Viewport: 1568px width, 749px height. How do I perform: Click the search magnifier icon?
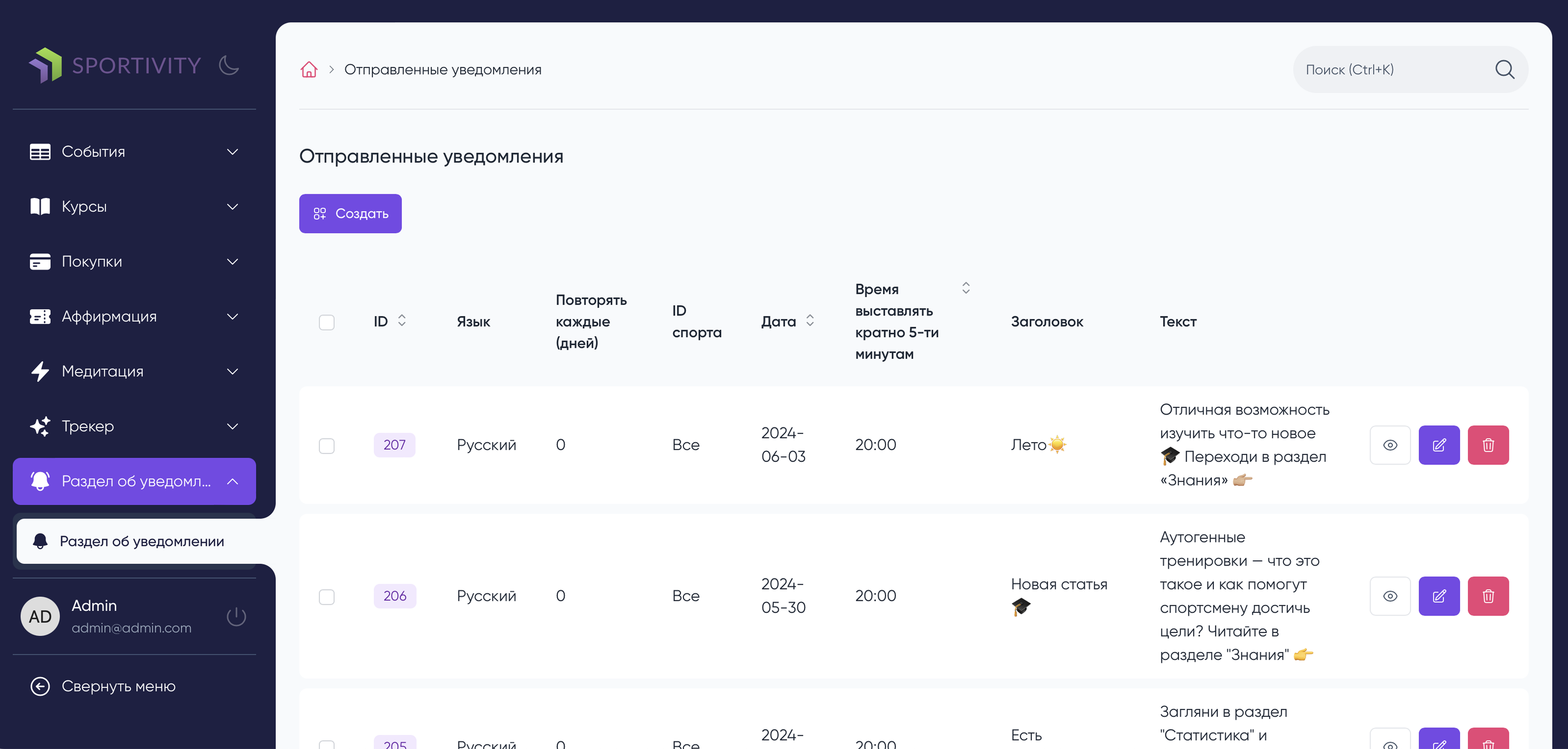click(x=1505, y=69)
